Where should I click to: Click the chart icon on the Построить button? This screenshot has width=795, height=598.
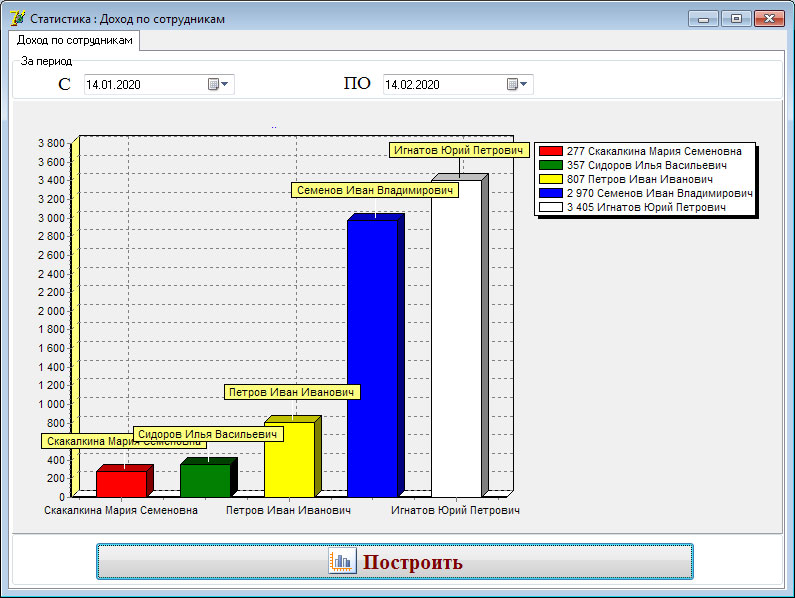tap(342, 562)
